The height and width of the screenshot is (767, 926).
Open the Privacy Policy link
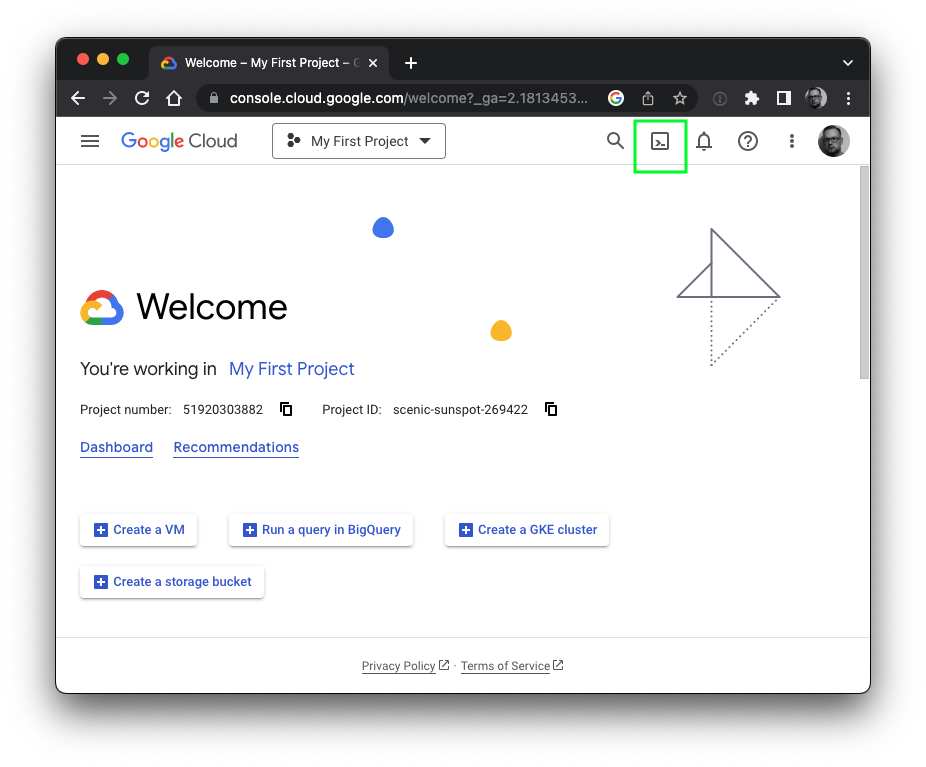(398, 665)
